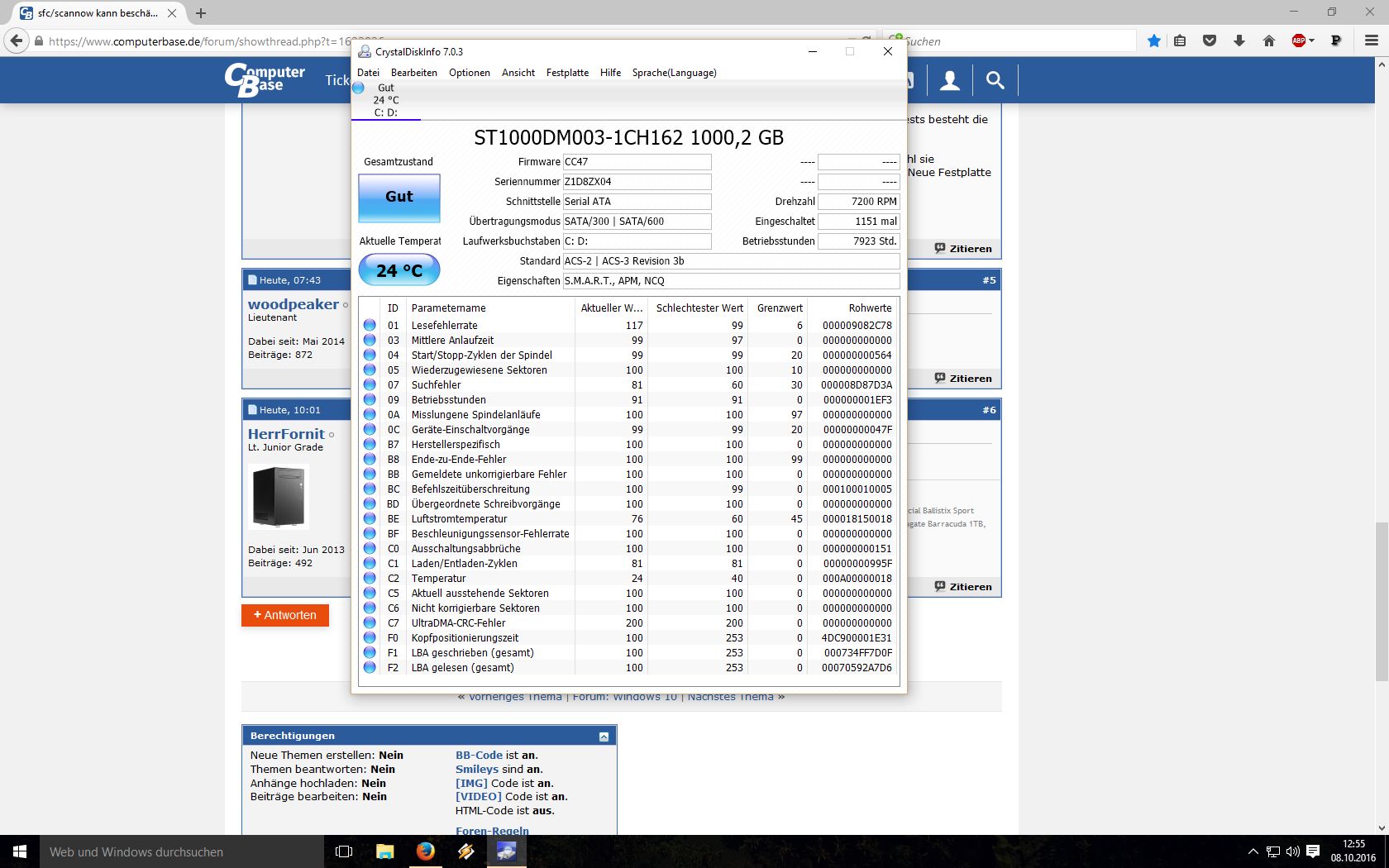Open user profile woodpeaker
Screen dimensions: 1389x868
point(294,304)
